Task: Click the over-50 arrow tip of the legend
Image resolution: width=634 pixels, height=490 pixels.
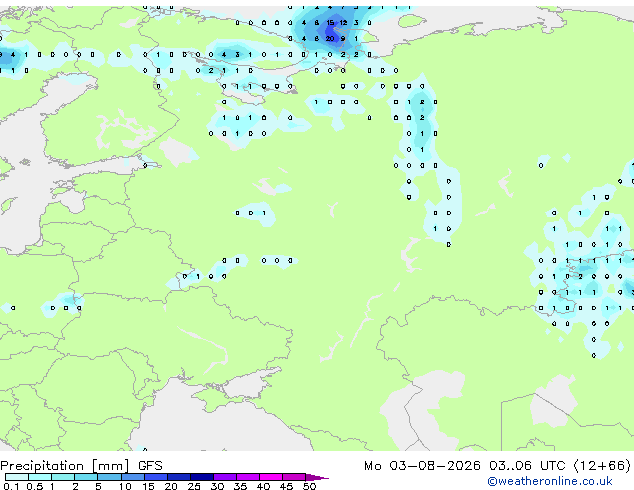Action: click(x=317, y=477)
